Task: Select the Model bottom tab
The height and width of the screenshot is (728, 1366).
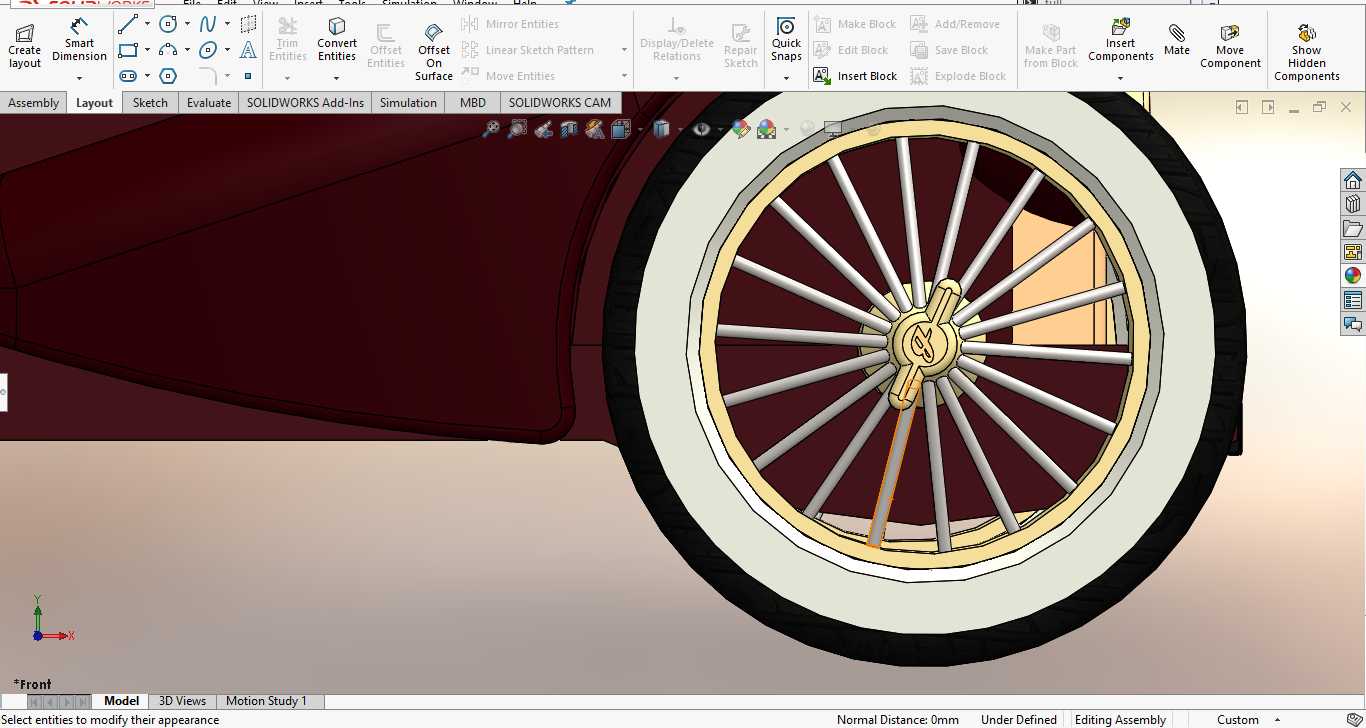Action: (122, 701)
